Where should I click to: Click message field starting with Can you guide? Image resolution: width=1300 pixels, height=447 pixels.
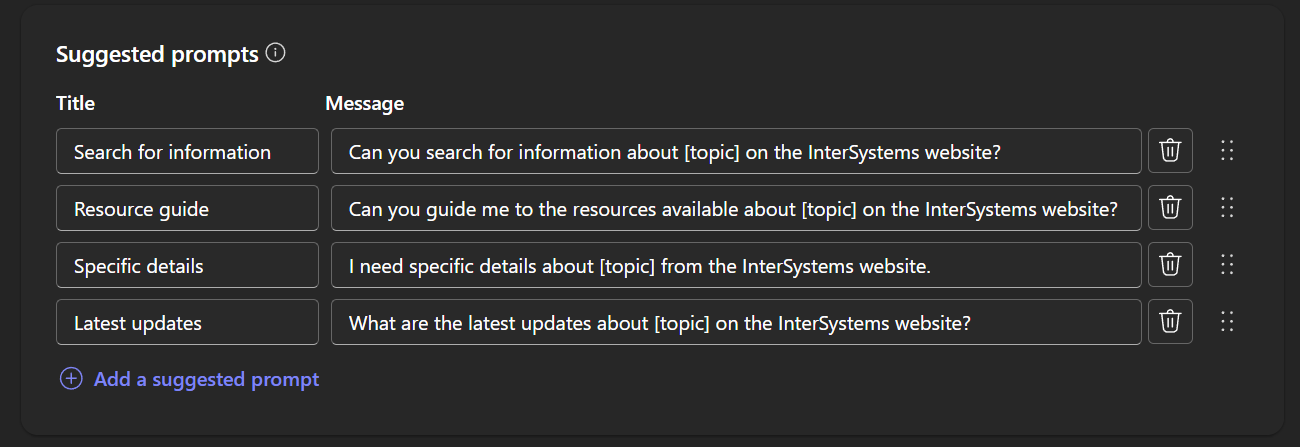(x=735, y=208)
